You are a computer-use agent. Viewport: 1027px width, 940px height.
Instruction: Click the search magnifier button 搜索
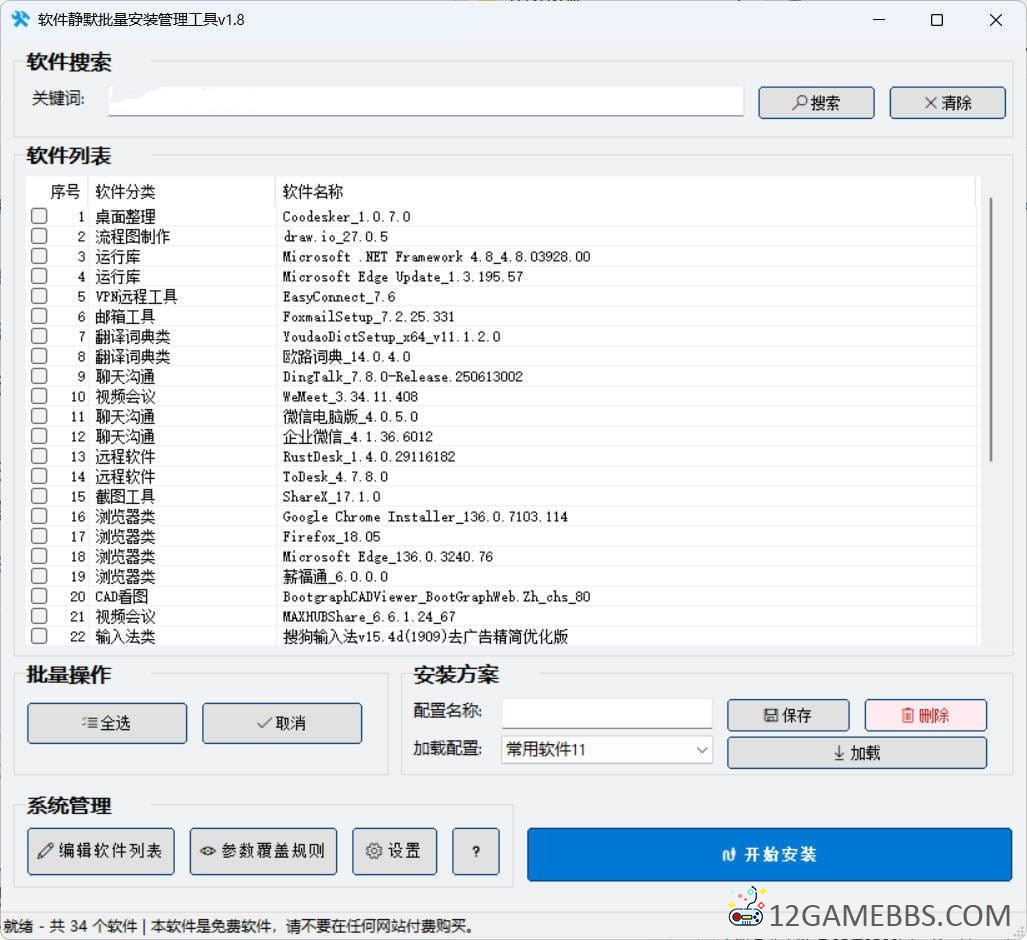pyautogui.click(x=816, y=103)
